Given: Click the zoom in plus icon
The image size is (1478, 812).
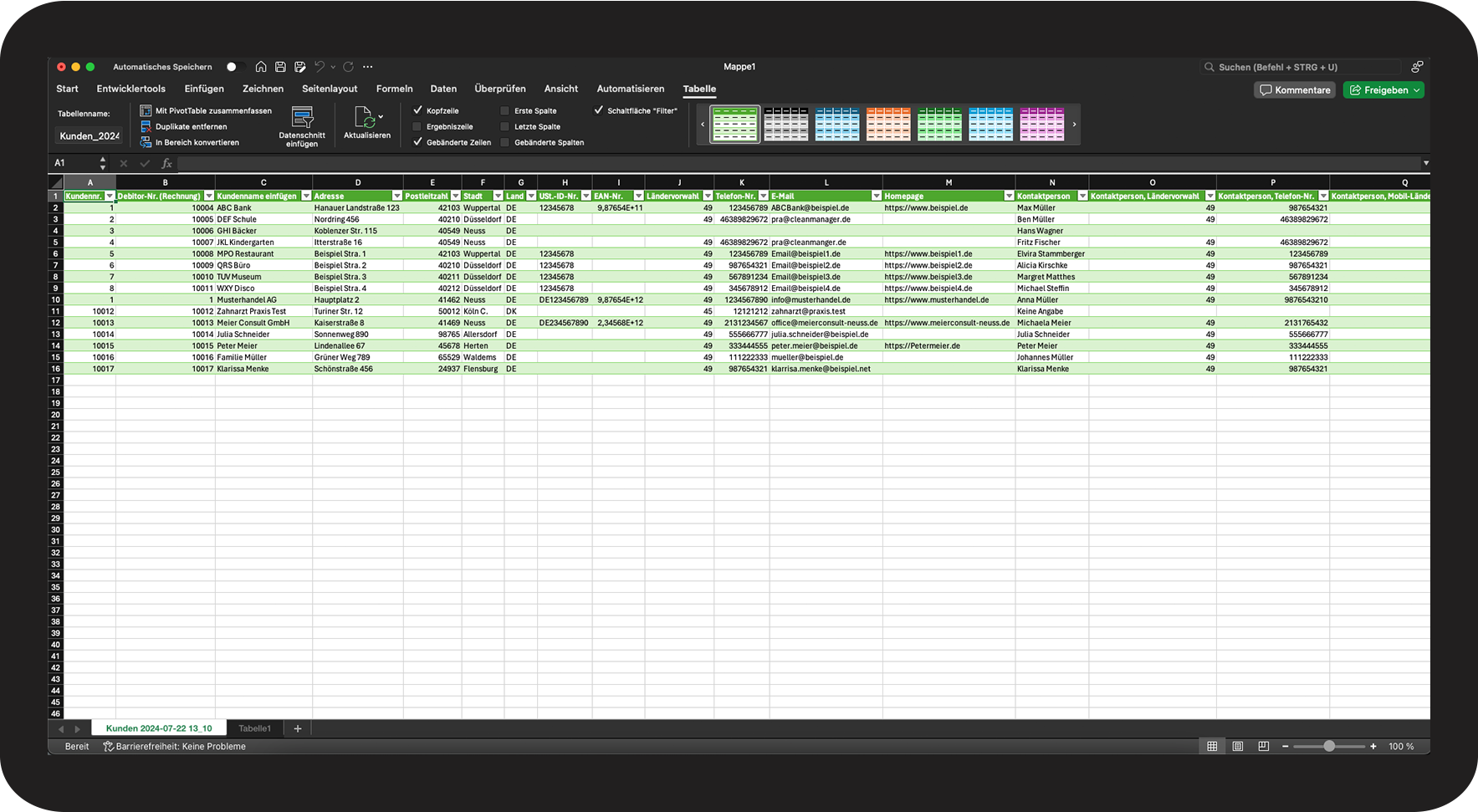Looking at the screenshot, I should pos(1373,746).
